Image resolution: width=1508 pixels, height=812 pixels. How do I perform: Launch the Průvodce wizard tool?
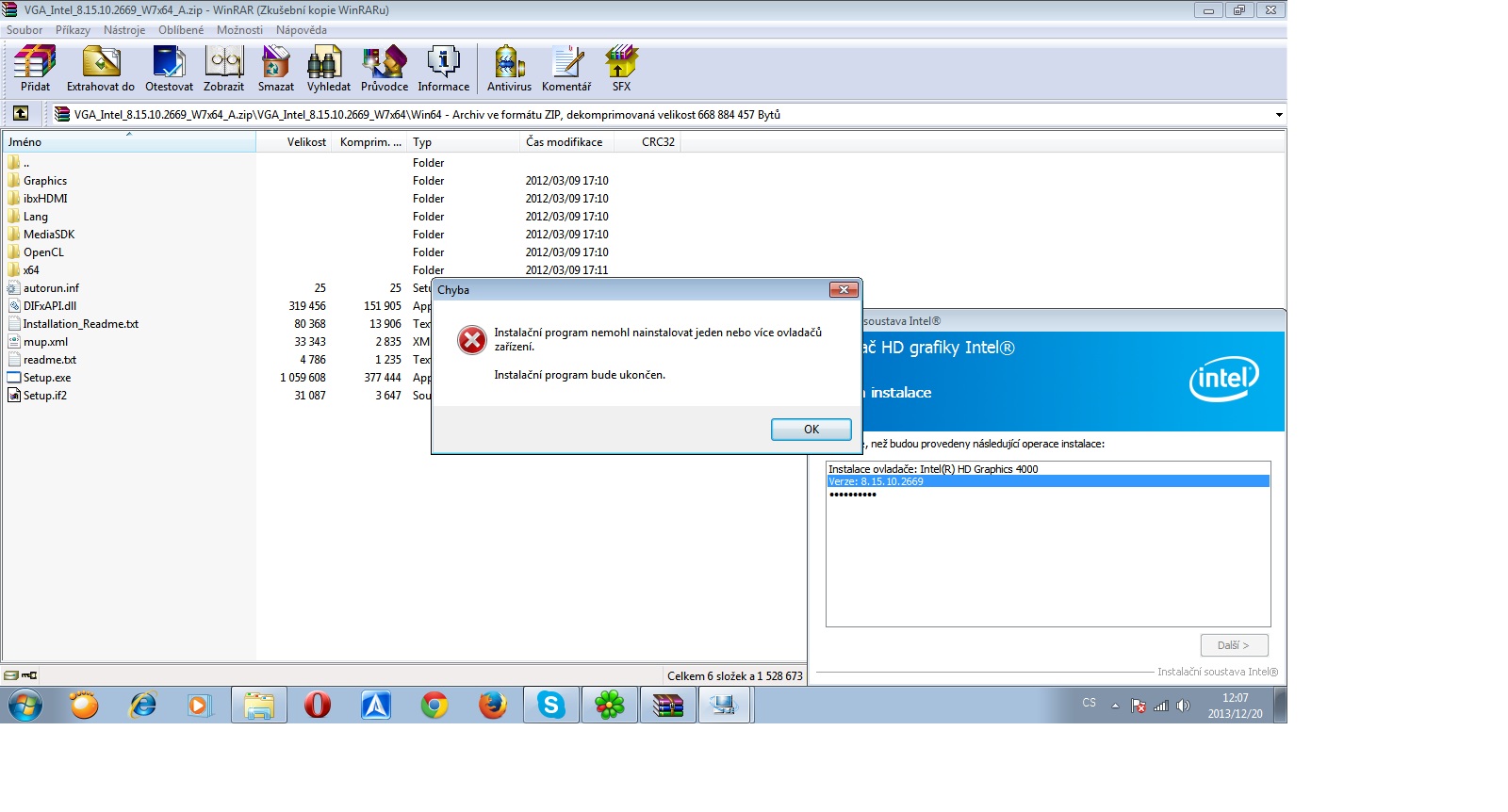coord(385,69)
